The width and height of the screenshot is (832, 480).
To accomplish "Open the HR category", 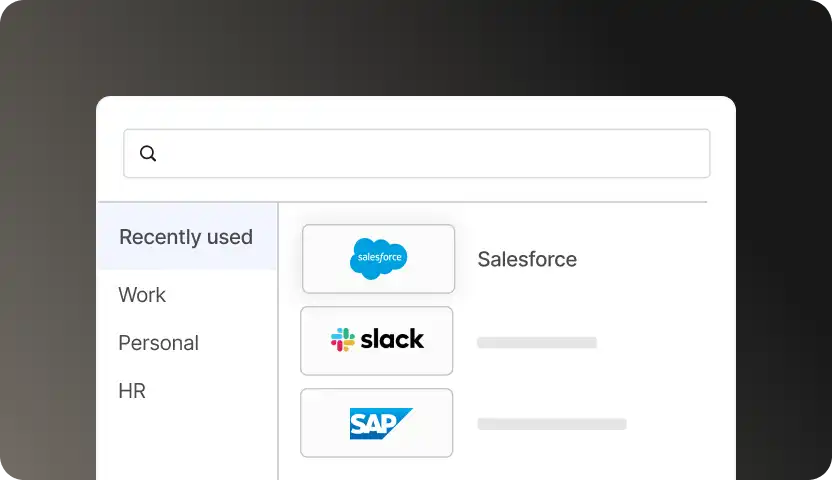I will pos(132,391).
